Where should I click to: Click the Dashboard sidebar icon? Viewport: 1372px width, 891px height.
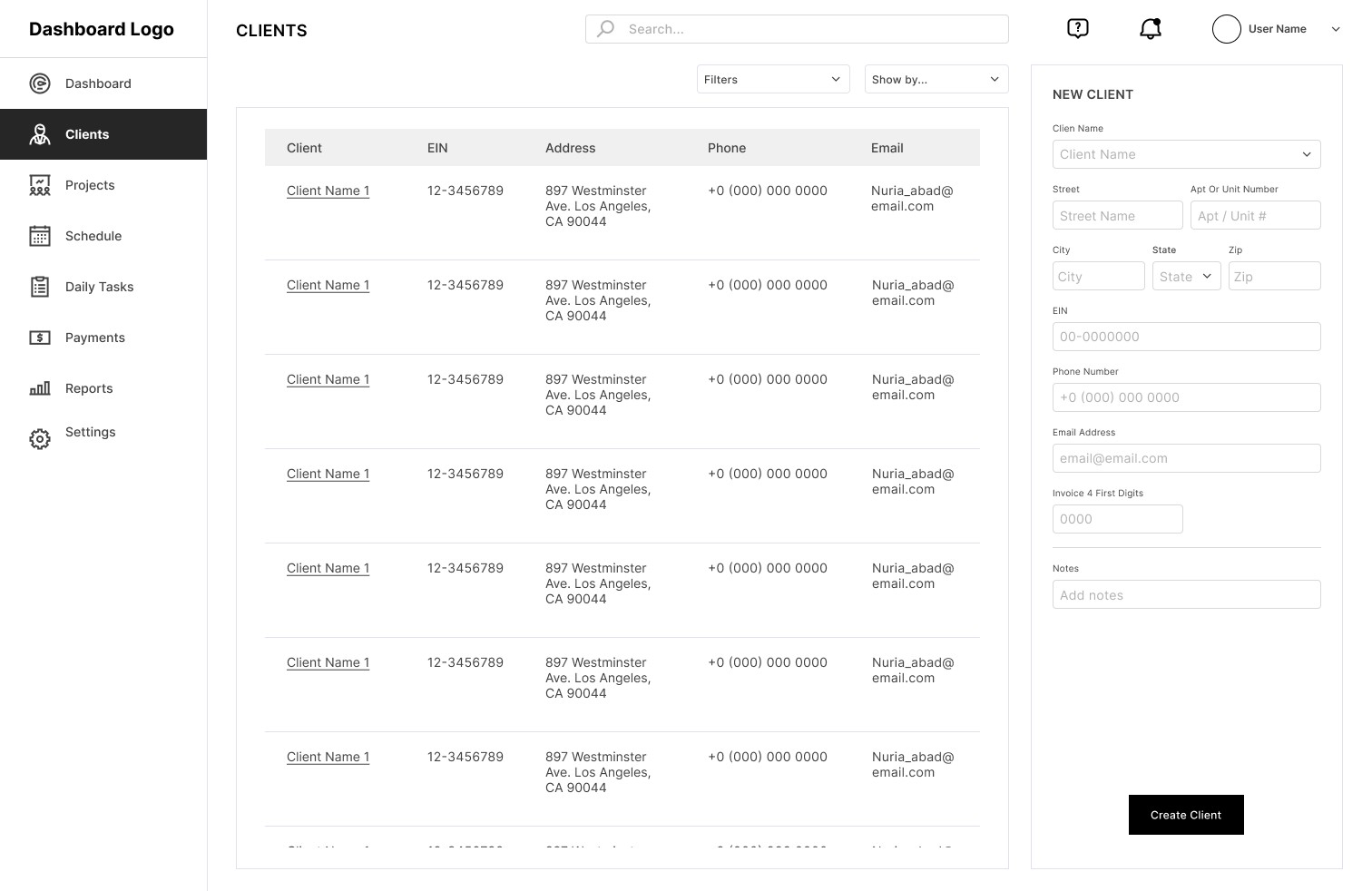40,83
